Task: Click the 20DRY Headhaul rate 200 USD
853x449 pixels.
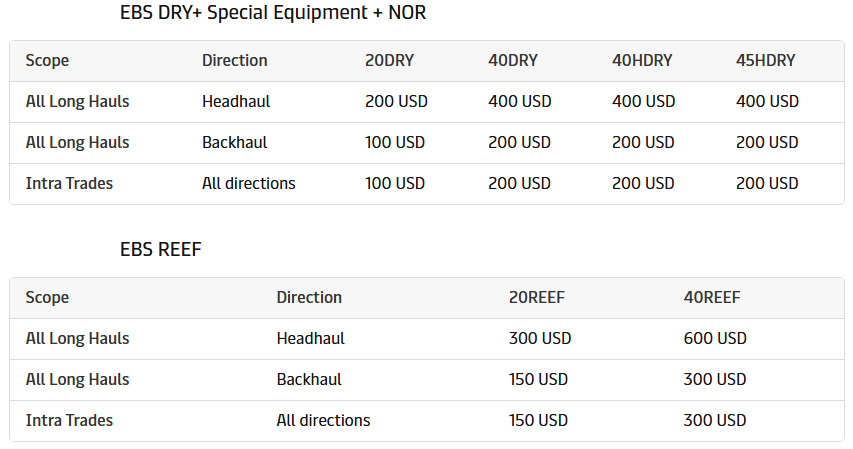Action: tap(395, 102)
